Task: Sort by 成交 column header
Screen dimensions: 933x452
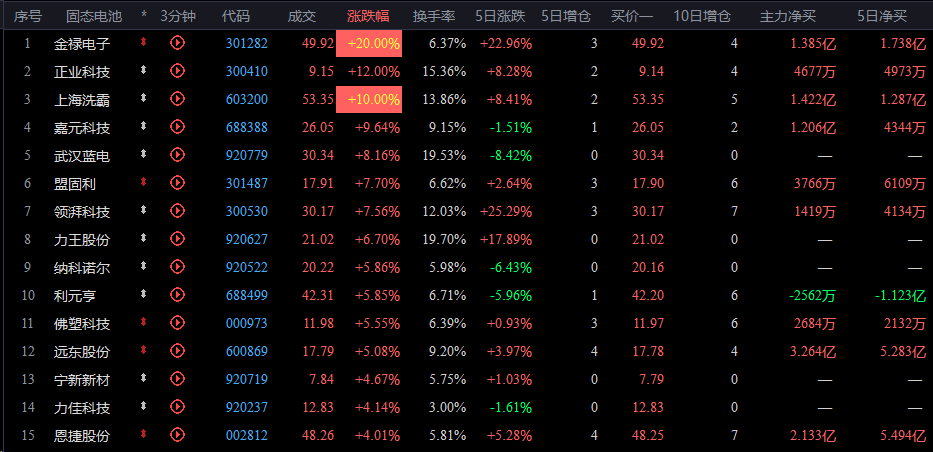Action: pyautogui.click(x=302, y=16)
